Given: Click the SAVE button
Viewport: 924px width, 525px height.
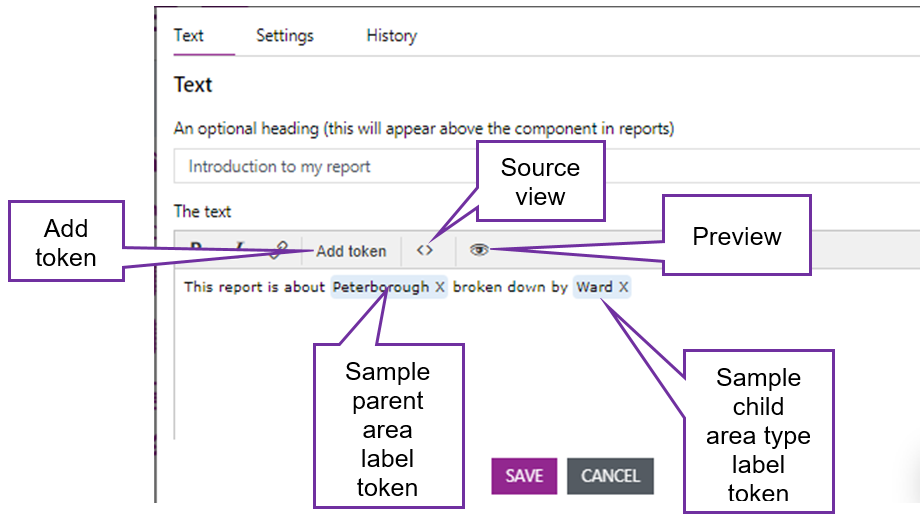Looking at the screenshot, I should point(524,476).
